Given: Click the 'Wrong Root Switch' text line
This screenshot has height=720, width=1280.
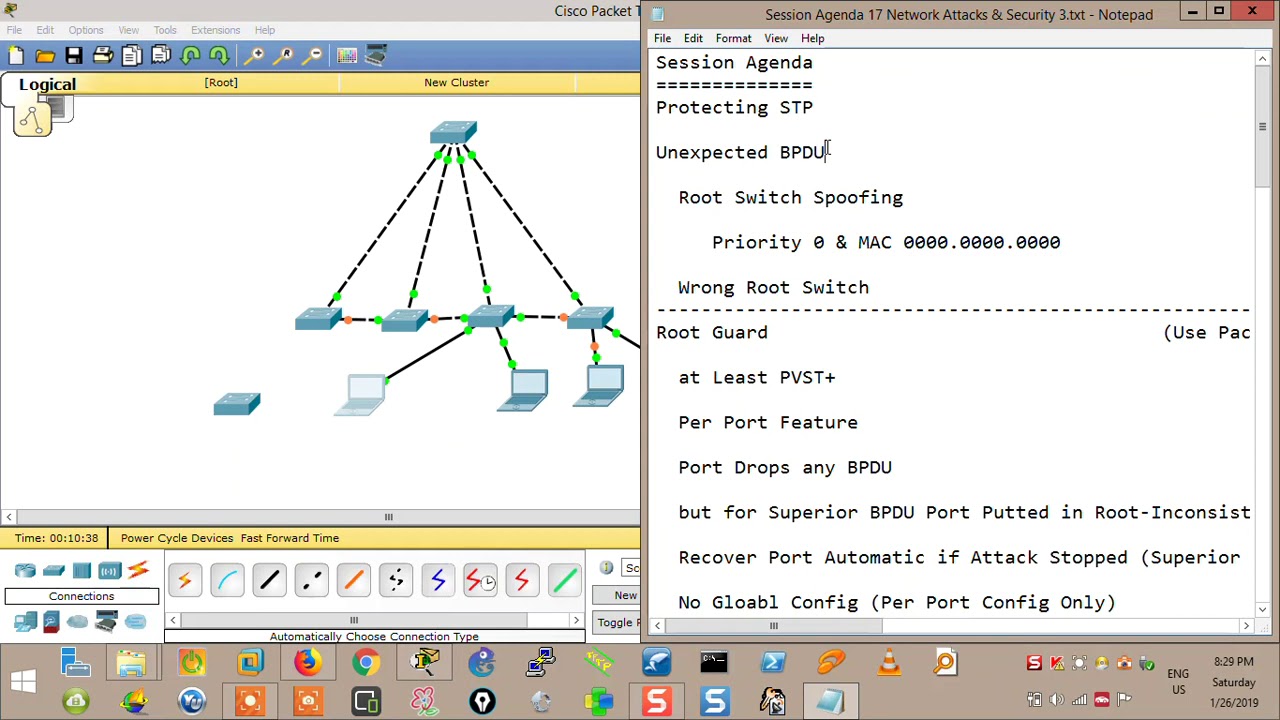Looking at the screenshot, I should point(773,287).
